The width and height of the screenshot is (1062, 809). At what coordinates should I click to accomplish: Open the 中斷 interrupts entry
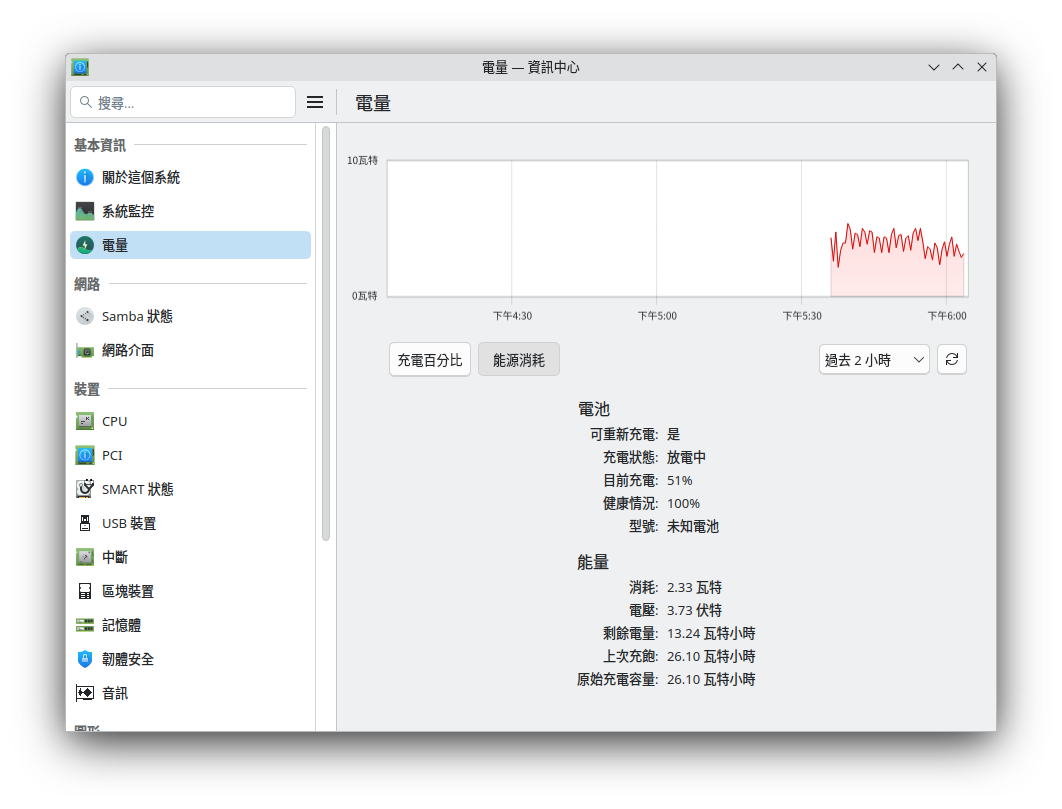[x=115, y=558]
